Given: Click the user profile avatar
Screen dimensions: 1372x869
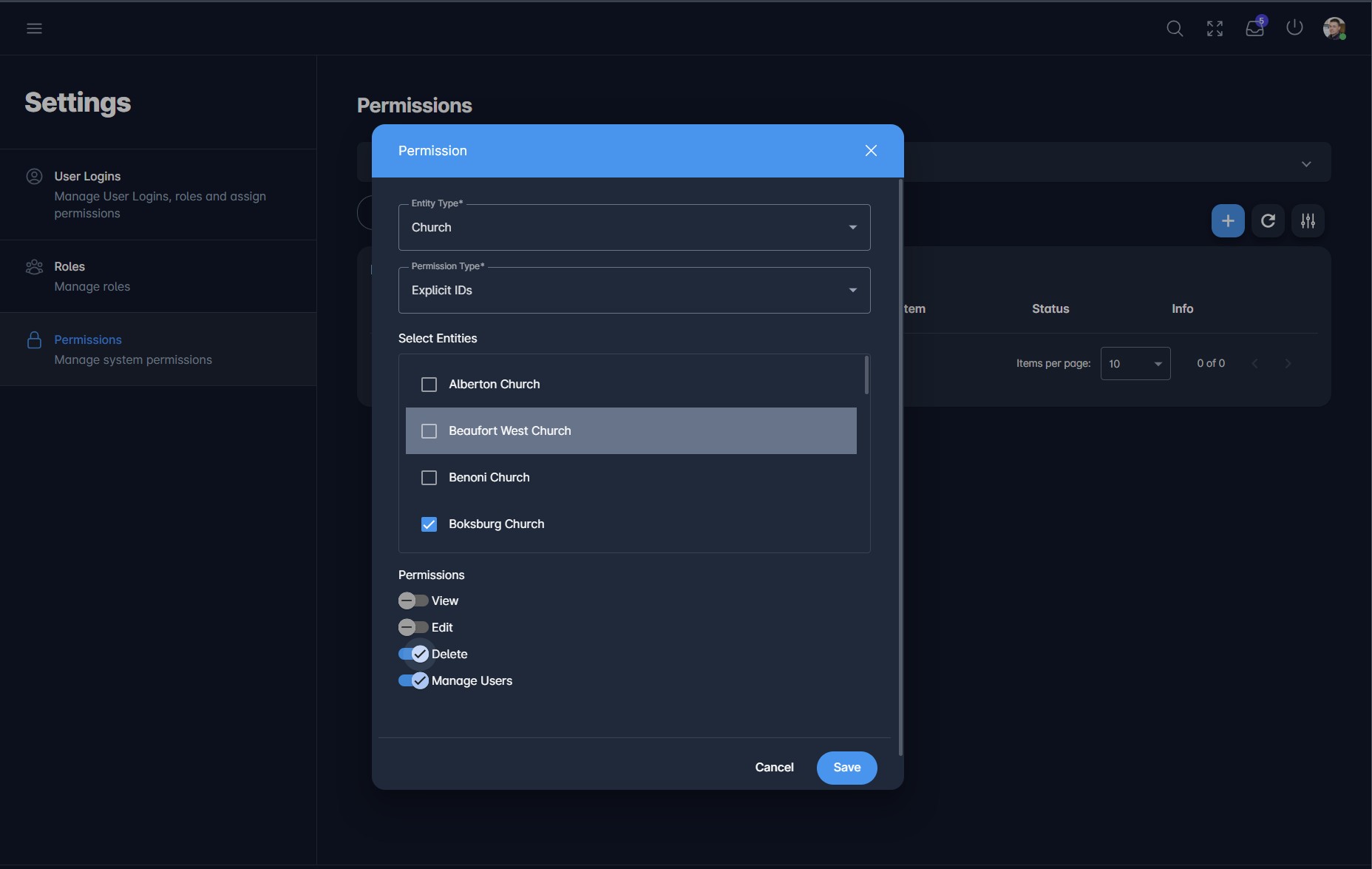Looking at the screenshot, I should pyautogui.click(x=1336, y=28).
